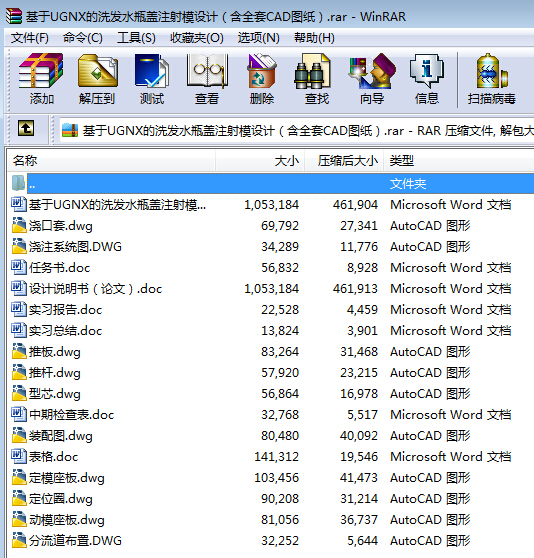Click the Word icon of 实习报告.doc
Screen dimensions: 534x558
tap(19, 309)
